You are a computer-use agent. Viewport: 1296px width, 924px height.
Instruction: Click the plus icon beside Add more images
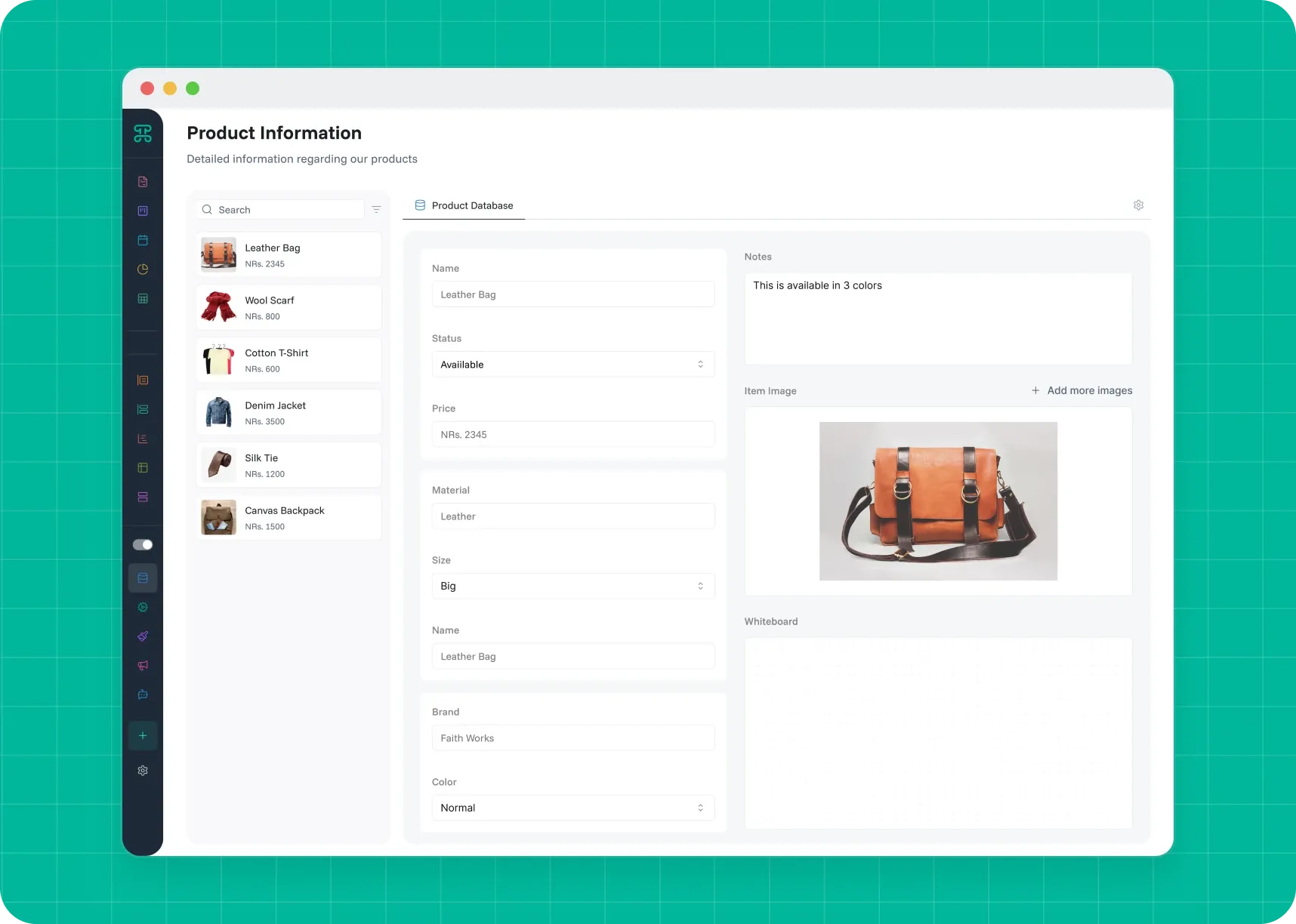1035,390
